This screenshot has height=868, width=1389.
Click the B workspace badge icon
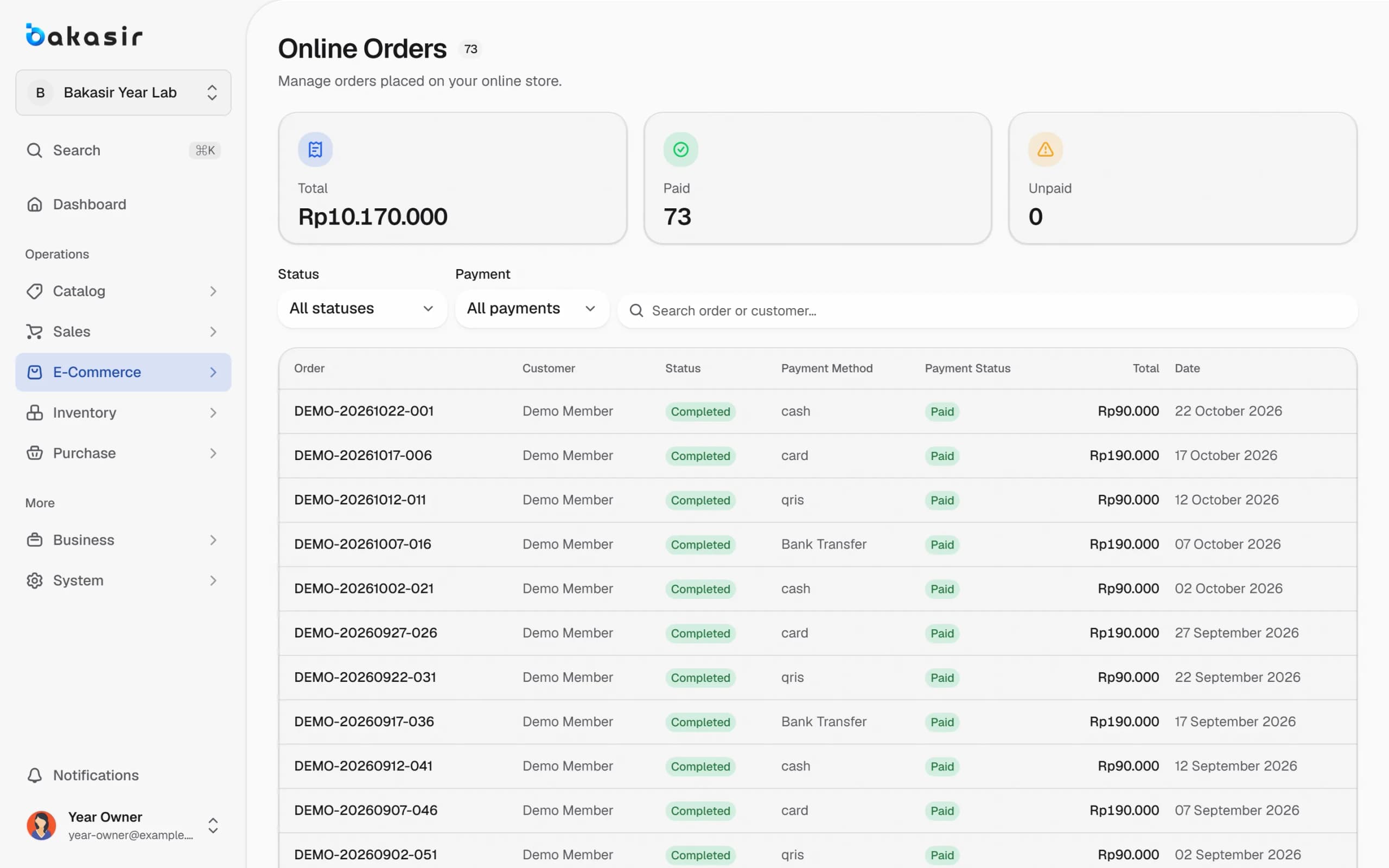coord(40,92)
